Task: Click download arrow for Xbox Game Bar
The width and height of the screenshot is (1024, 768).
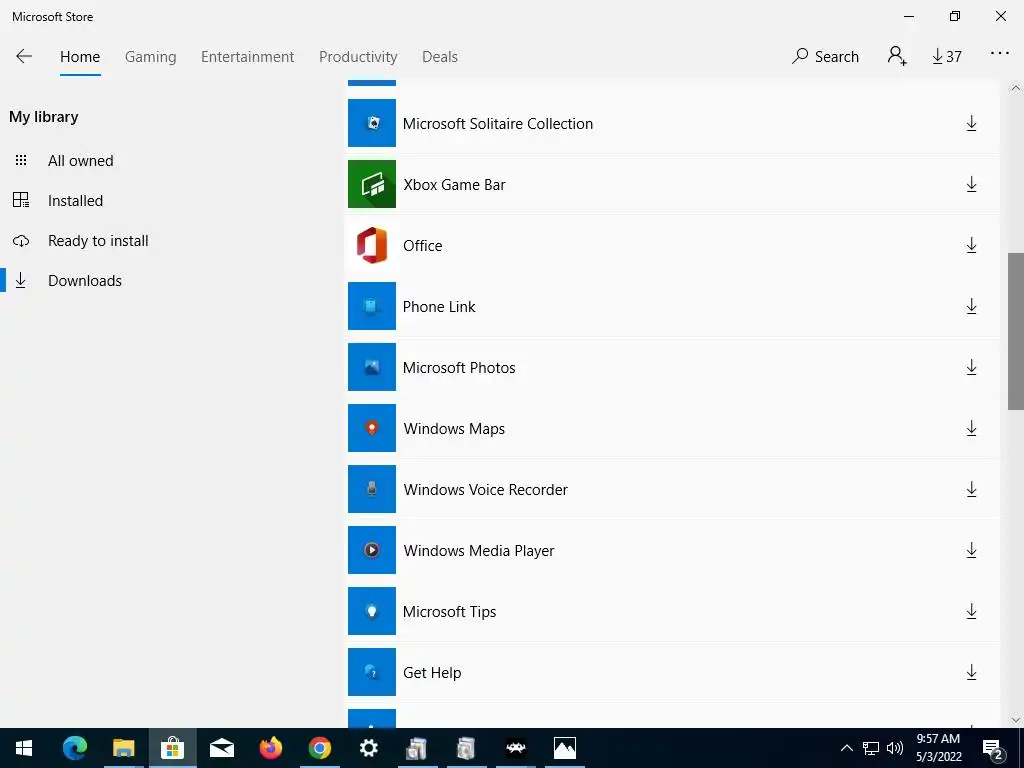Action: click(x=971, y=185)
